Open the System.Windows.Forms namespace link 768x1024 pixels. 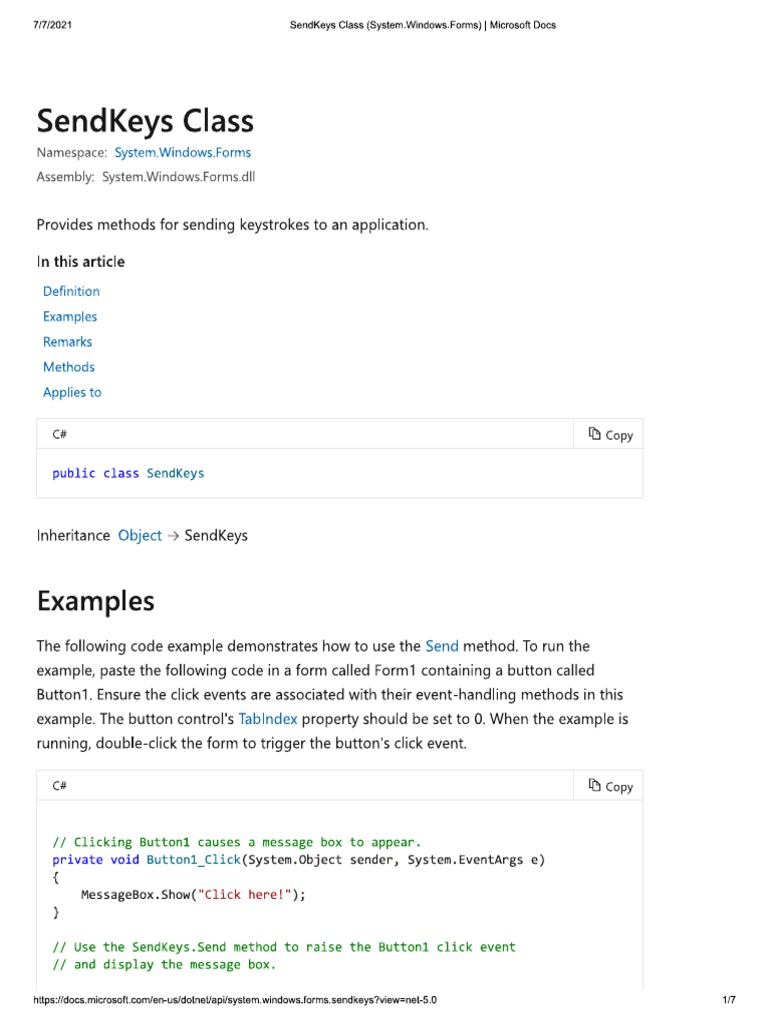[183, 153]
